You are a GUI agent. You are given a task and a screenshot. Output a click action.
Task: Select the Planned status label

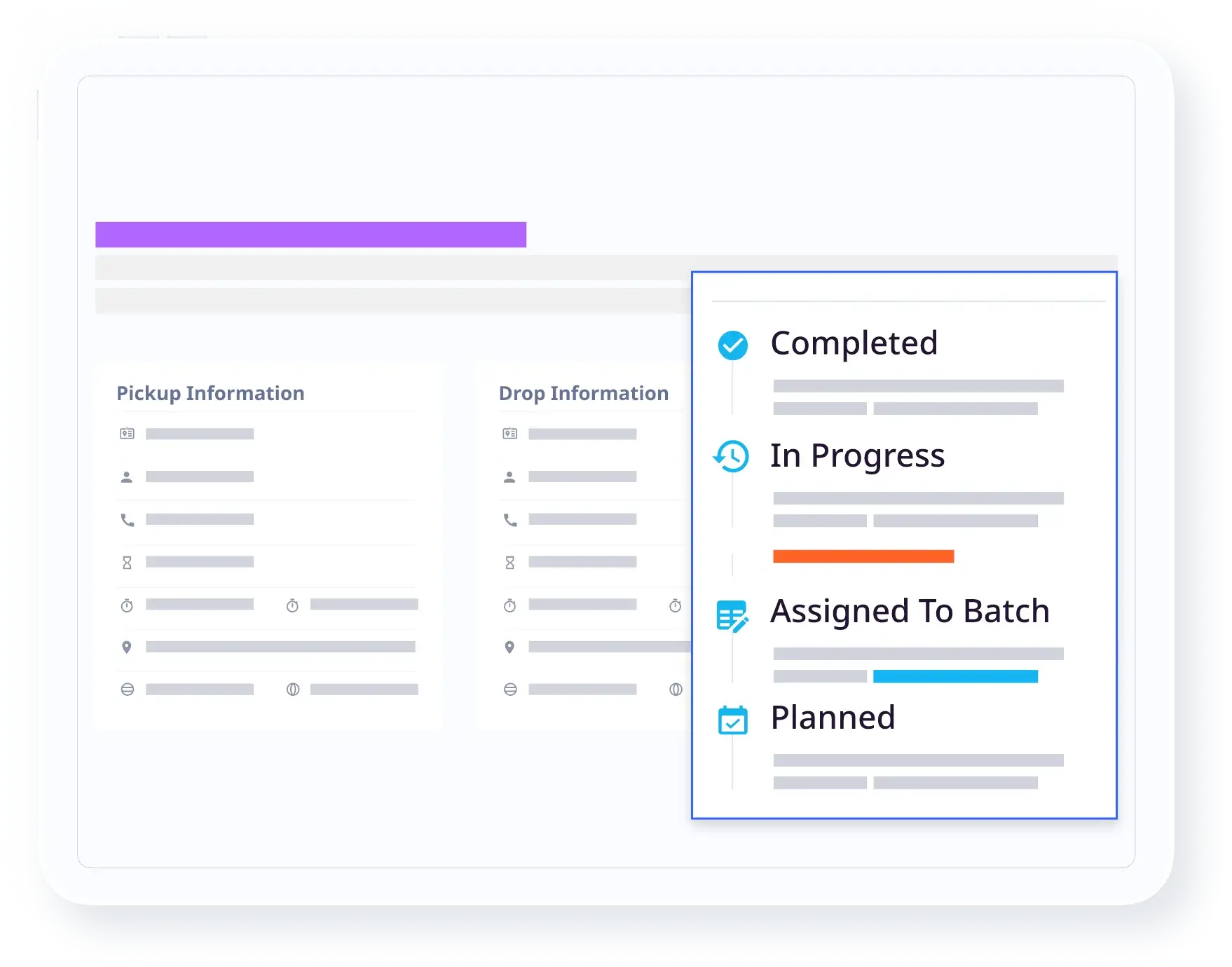tap(833, 718)
